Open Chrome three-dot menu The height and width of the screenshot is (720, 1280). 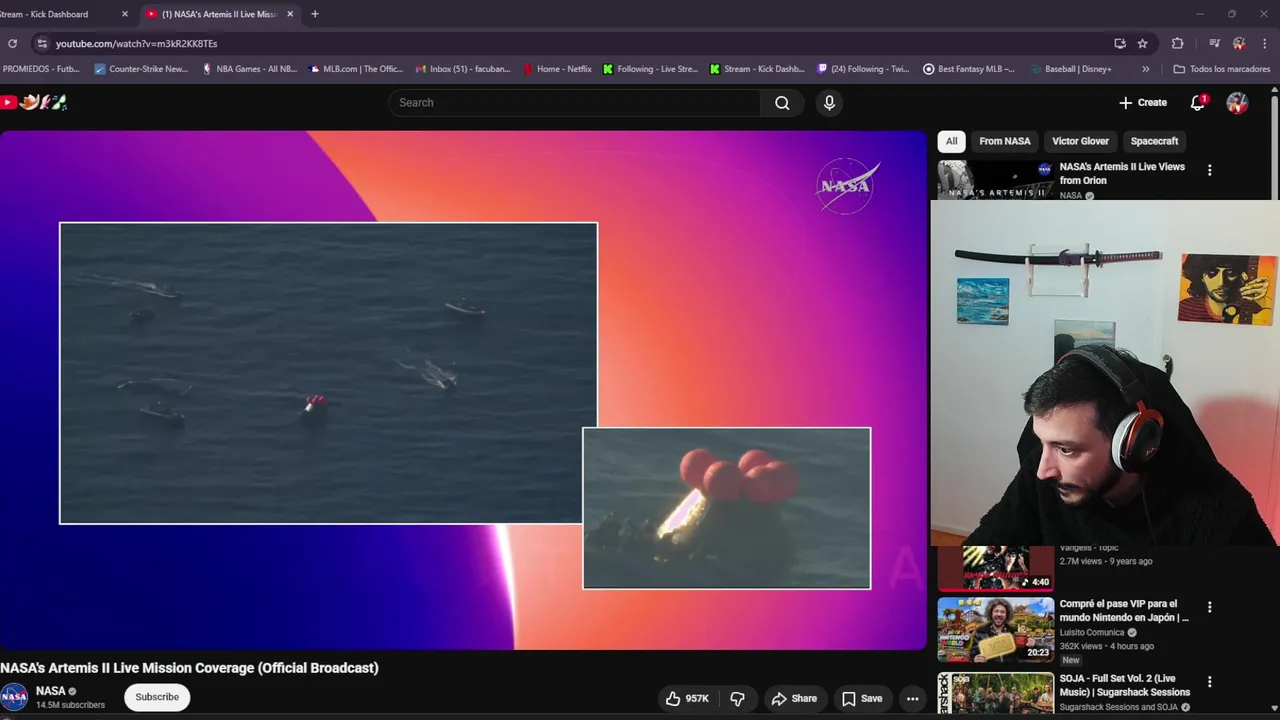click(x=1265, y=43)
